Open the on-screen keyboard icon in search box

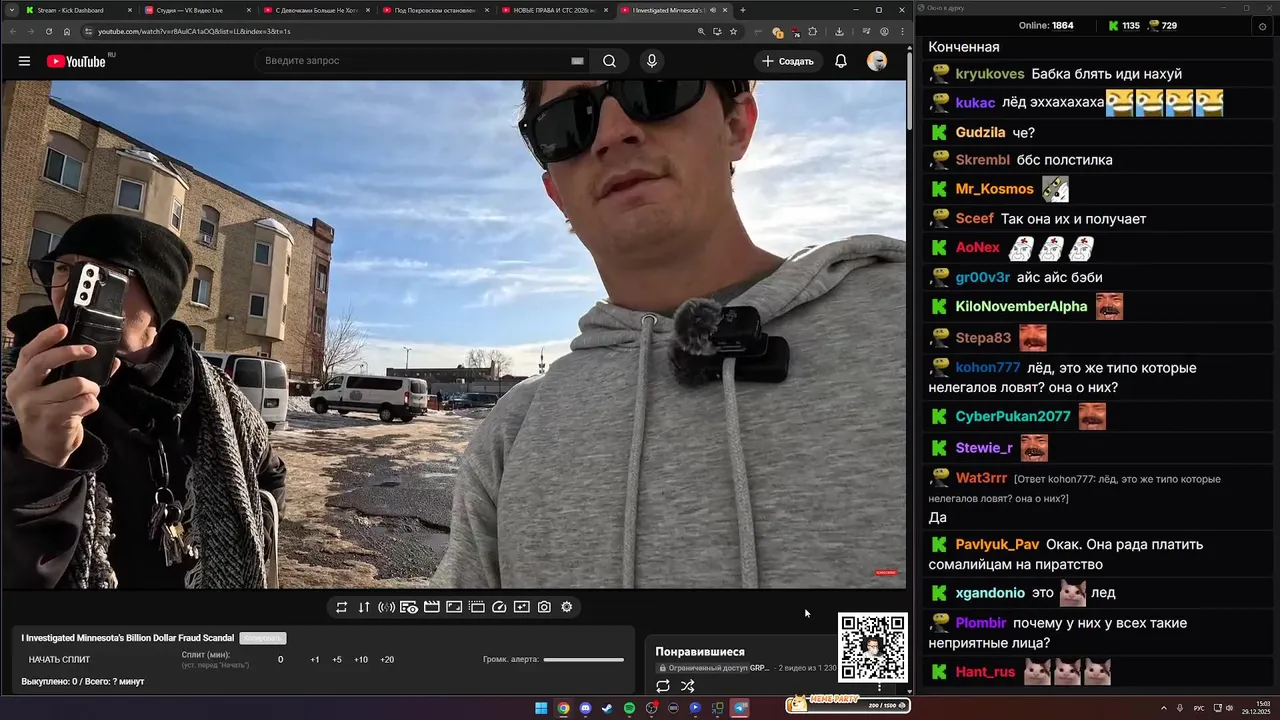(577, 61)
